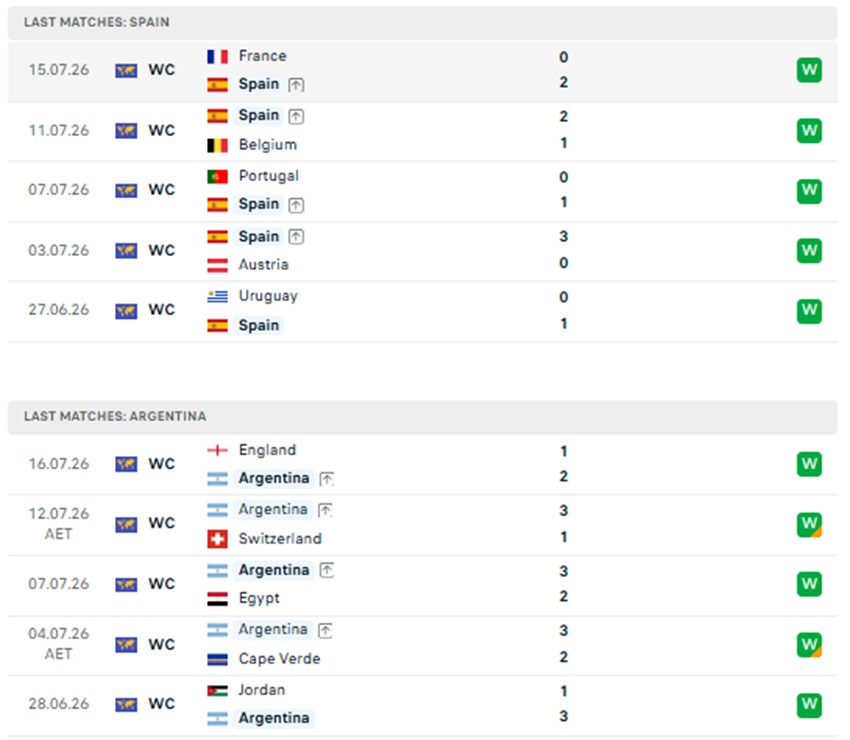Click the World Cup logo on 11.07.26 row
Image resolution: width=850 pixels, height=740 pixels.
(x=126, y=131)
